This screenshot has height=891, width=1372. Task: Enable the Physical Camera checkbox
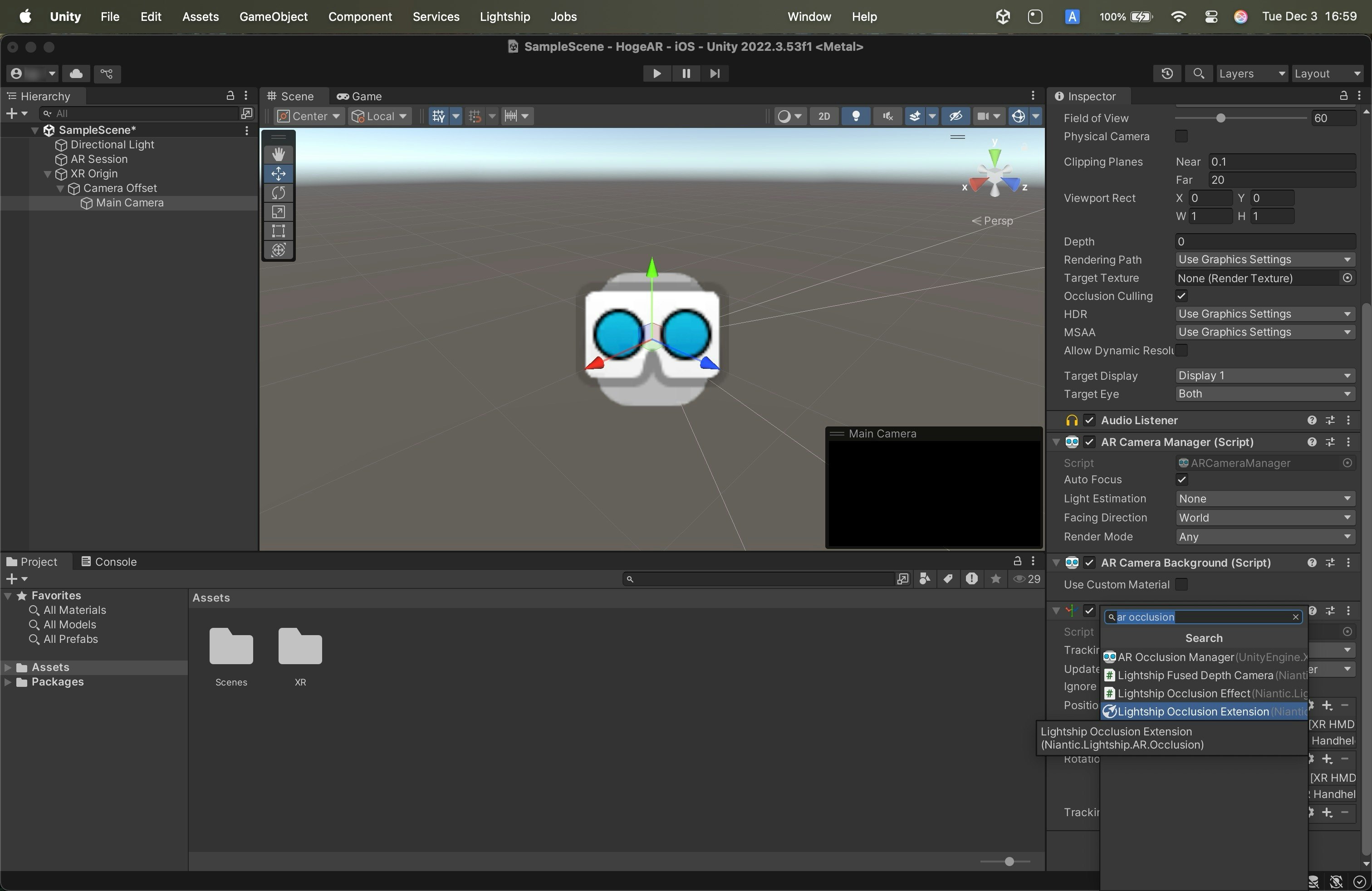coord(1181,137)
